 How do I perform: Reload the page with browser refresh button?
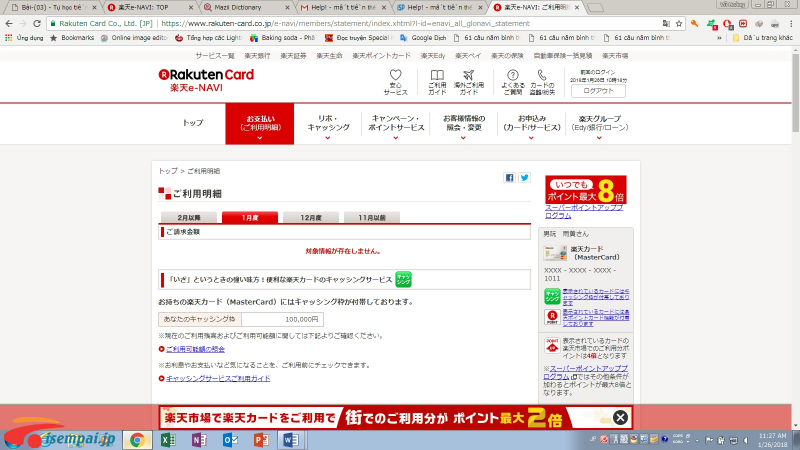(37, 23)
